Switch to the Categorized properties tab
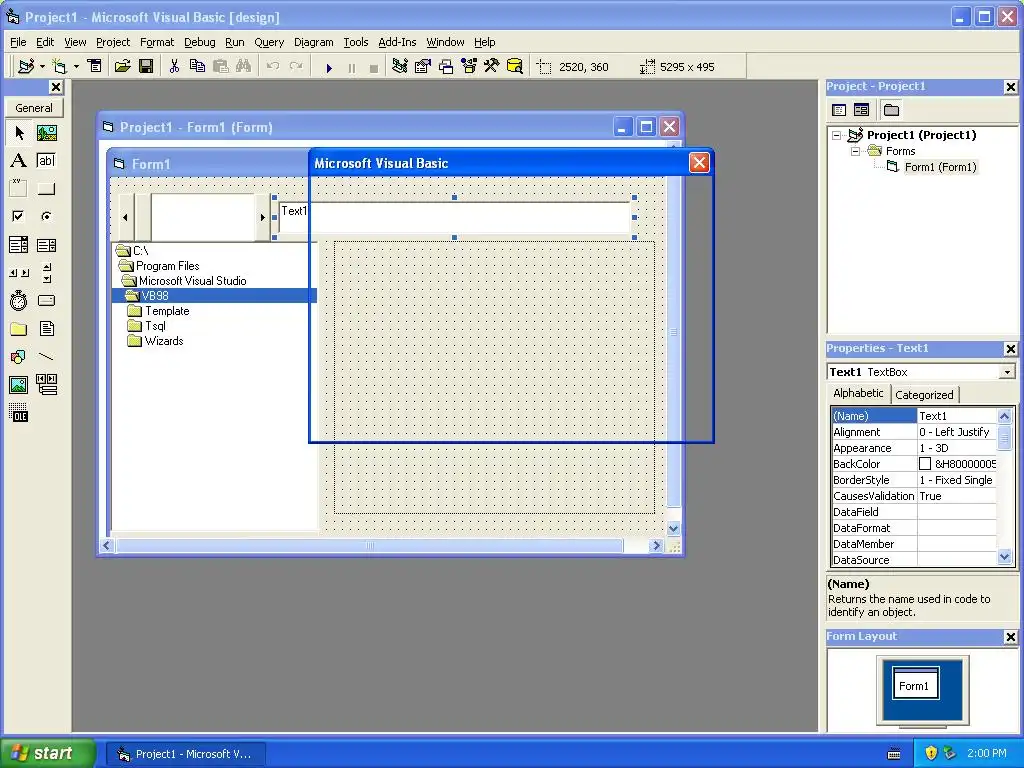 [924, 394]
